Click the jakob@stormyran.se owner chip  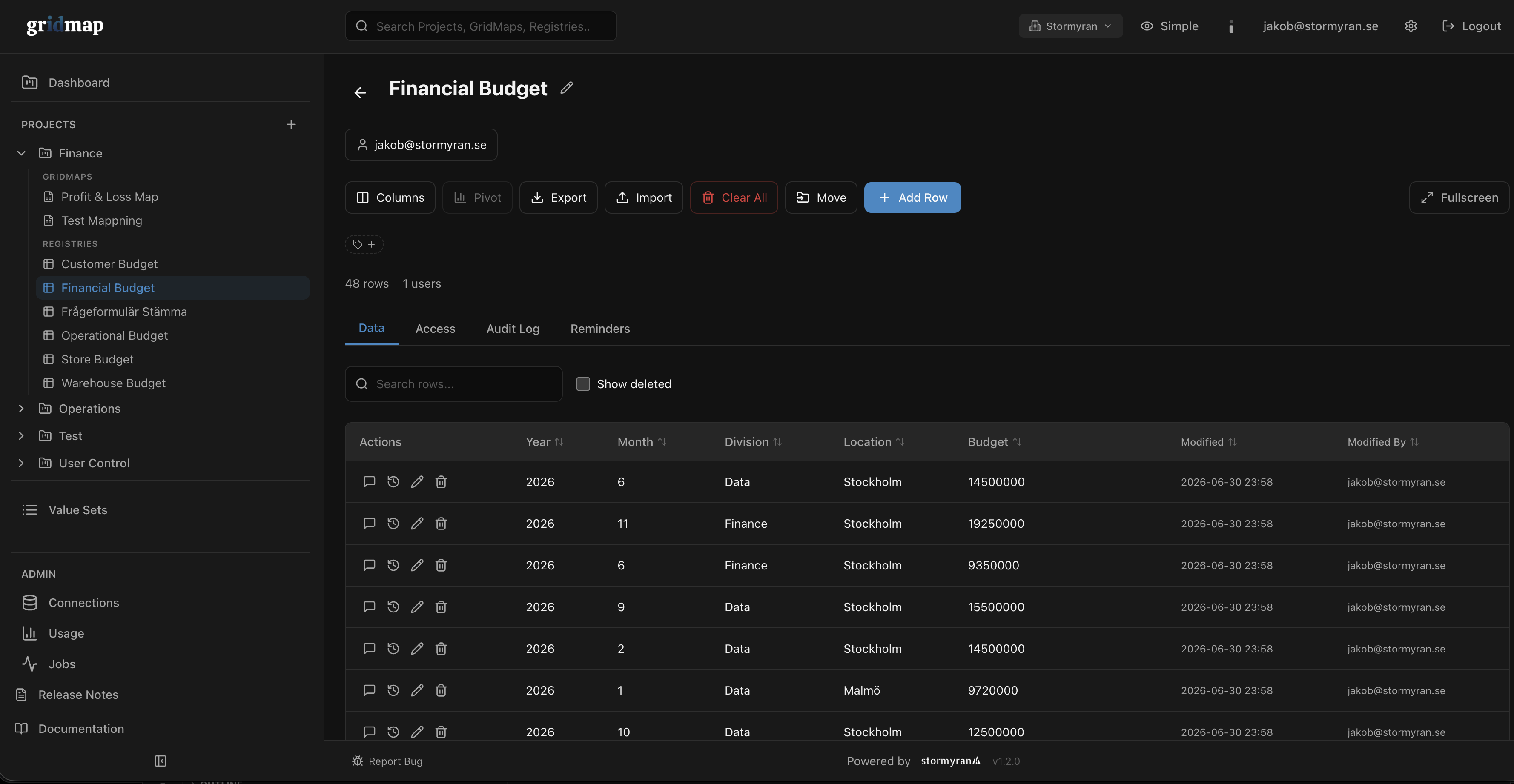tap(421, 145)
